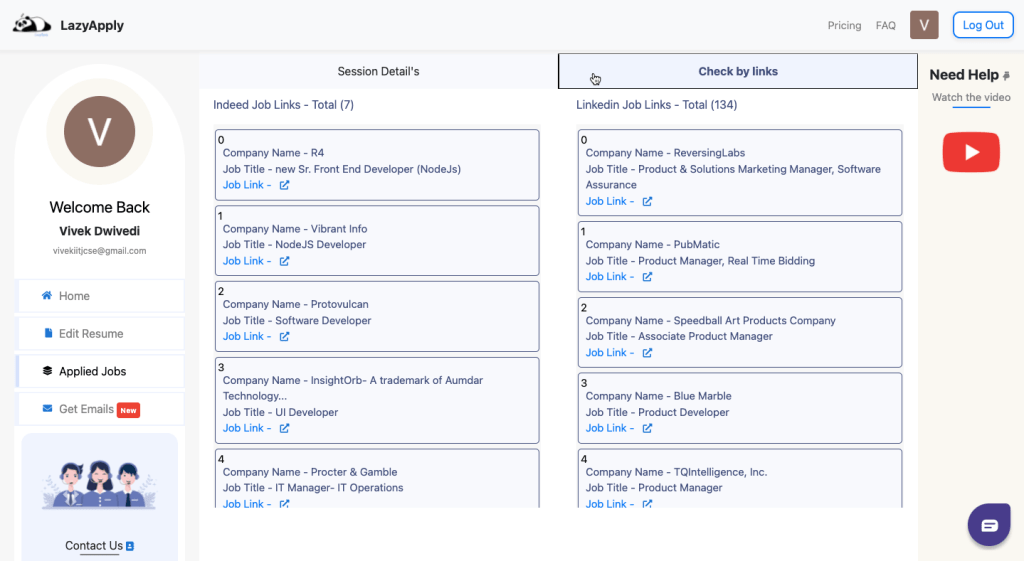Screen dimensions: 1024x561
Task: Open the chat support bubble
Action: click(x=989, y=524)
